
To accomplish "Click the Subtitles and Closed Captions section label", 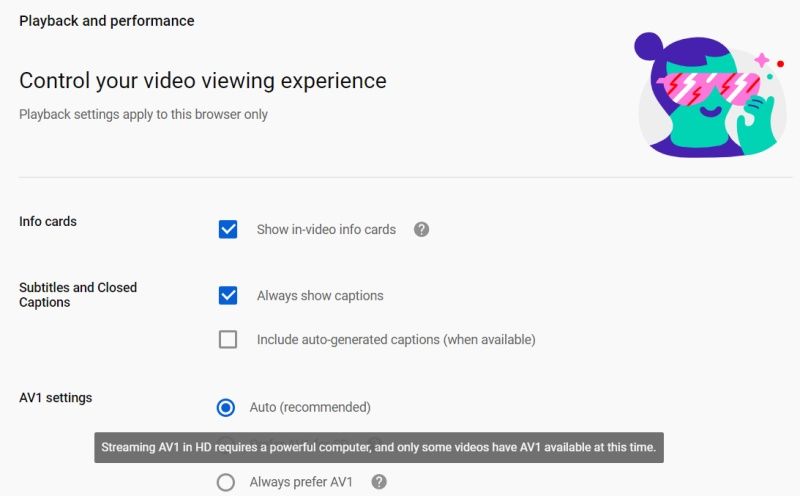I will (x=78, y=295).
